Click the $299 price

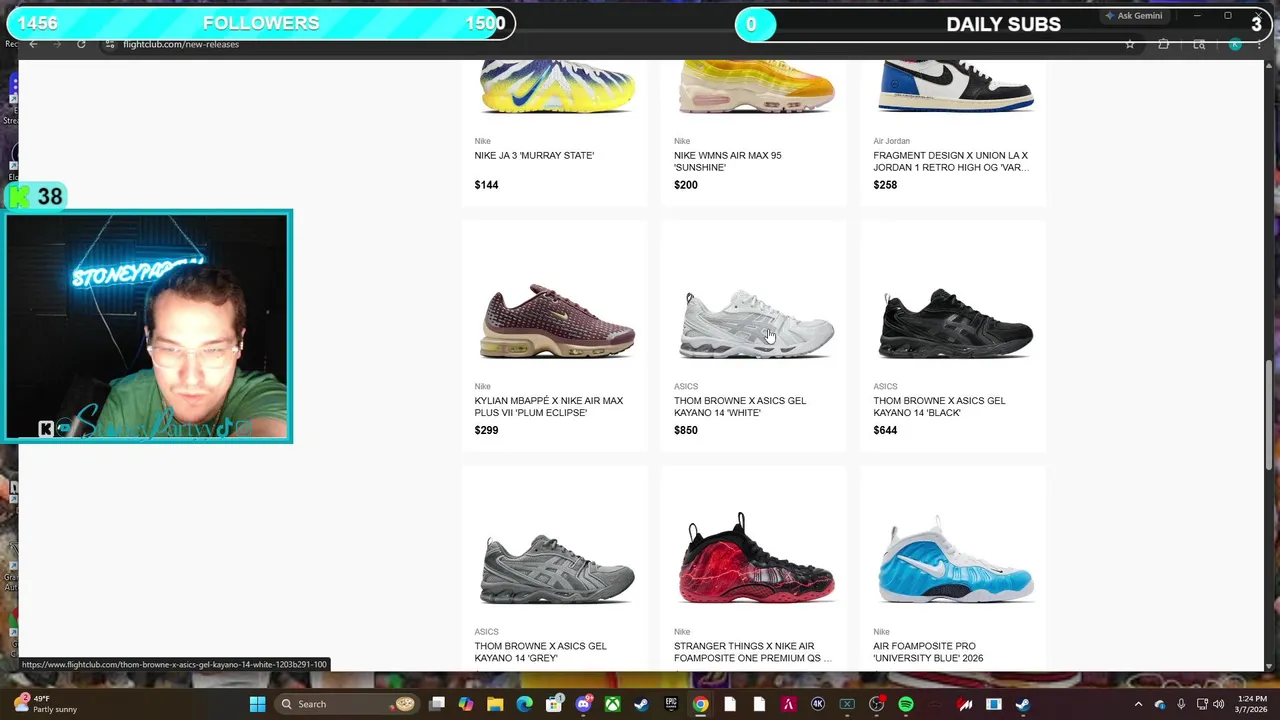[486, 430]
